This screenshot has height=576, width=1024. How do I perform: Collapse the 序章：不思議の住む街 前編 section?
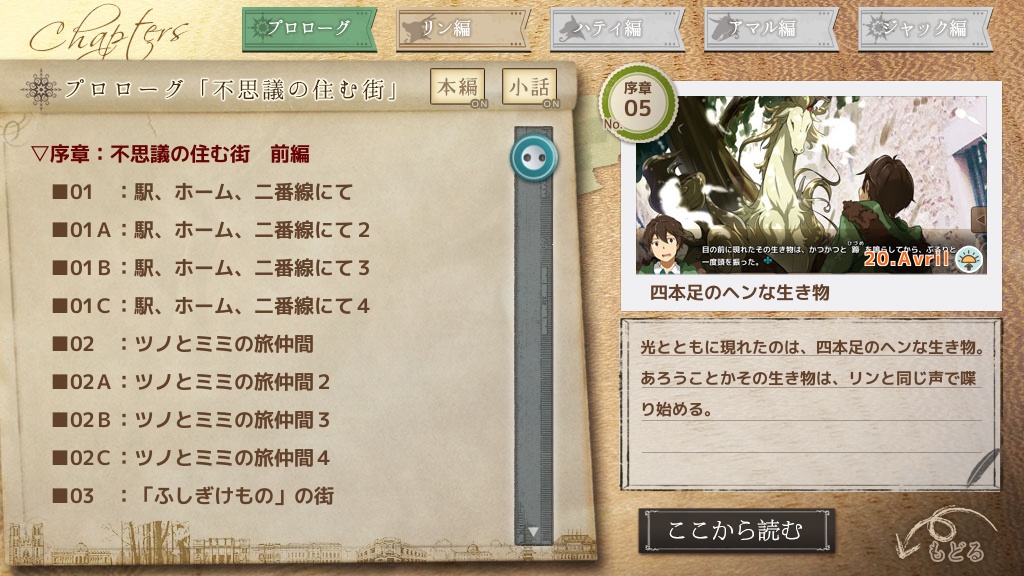click(x=170, y=154)
